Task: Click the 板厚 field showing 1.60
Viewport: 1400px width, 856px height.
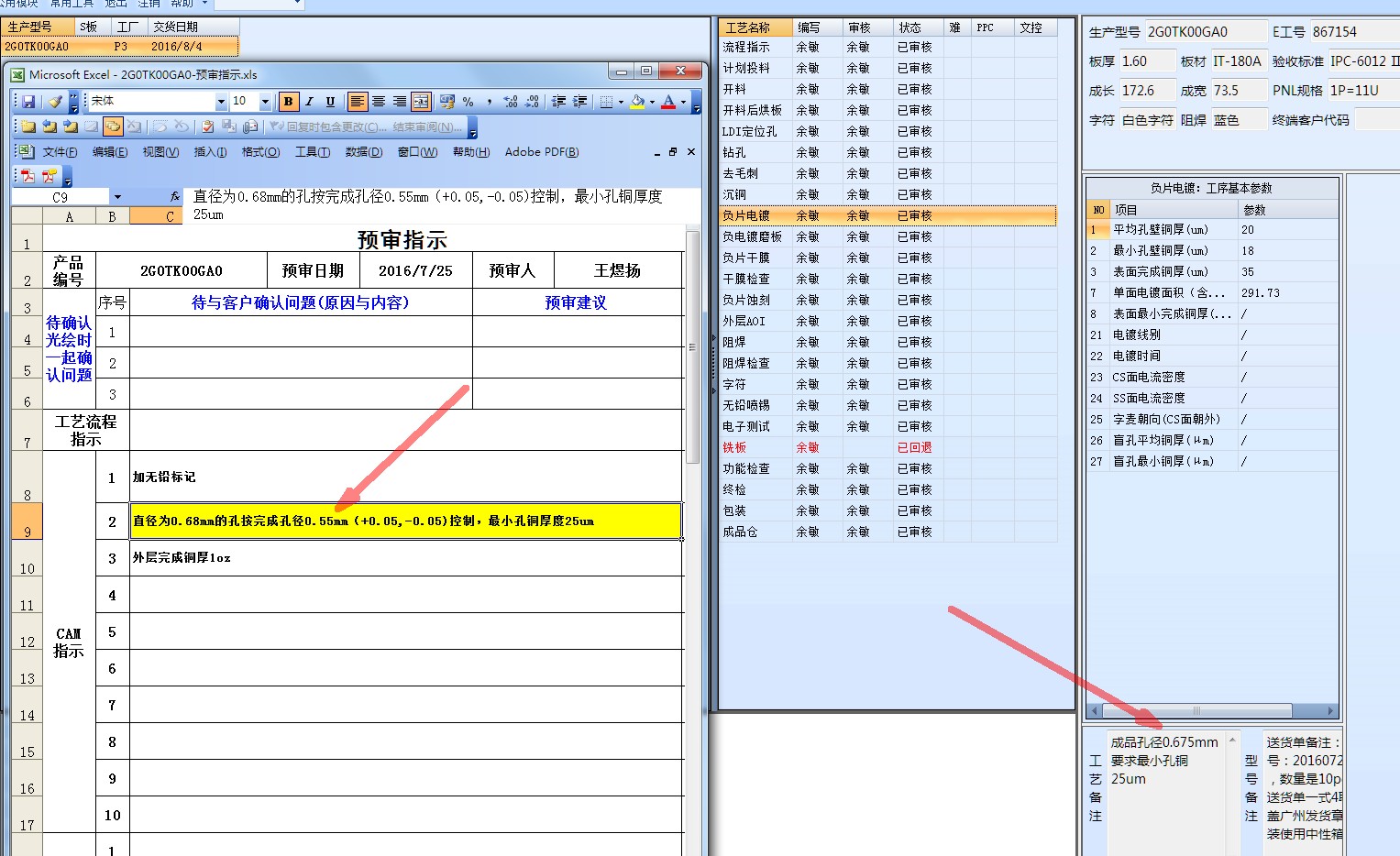Action: pyautogui.click(x=1146, y=61)
